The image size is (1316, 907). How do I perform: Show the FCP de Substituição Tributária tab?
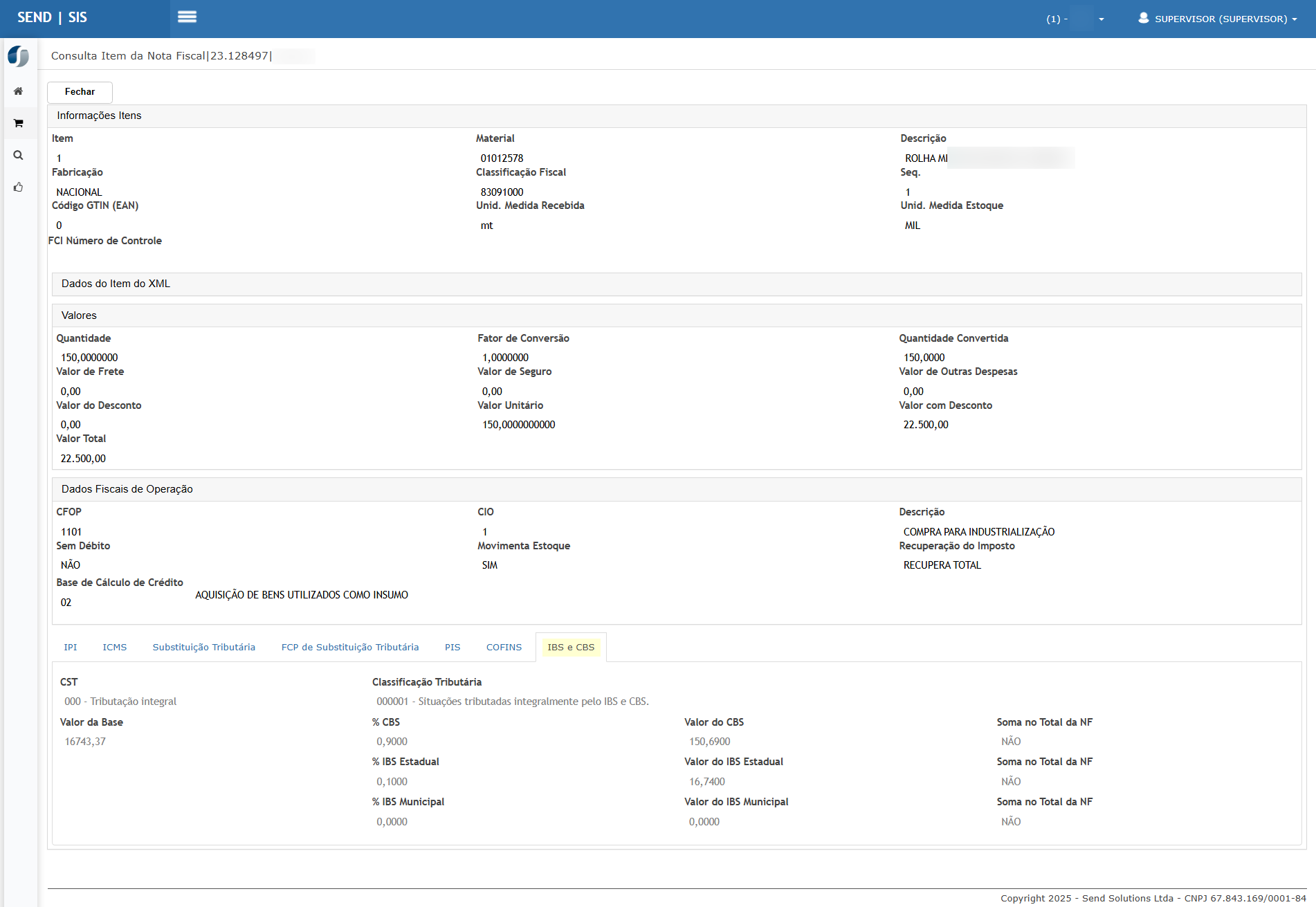tap(350, 648)
